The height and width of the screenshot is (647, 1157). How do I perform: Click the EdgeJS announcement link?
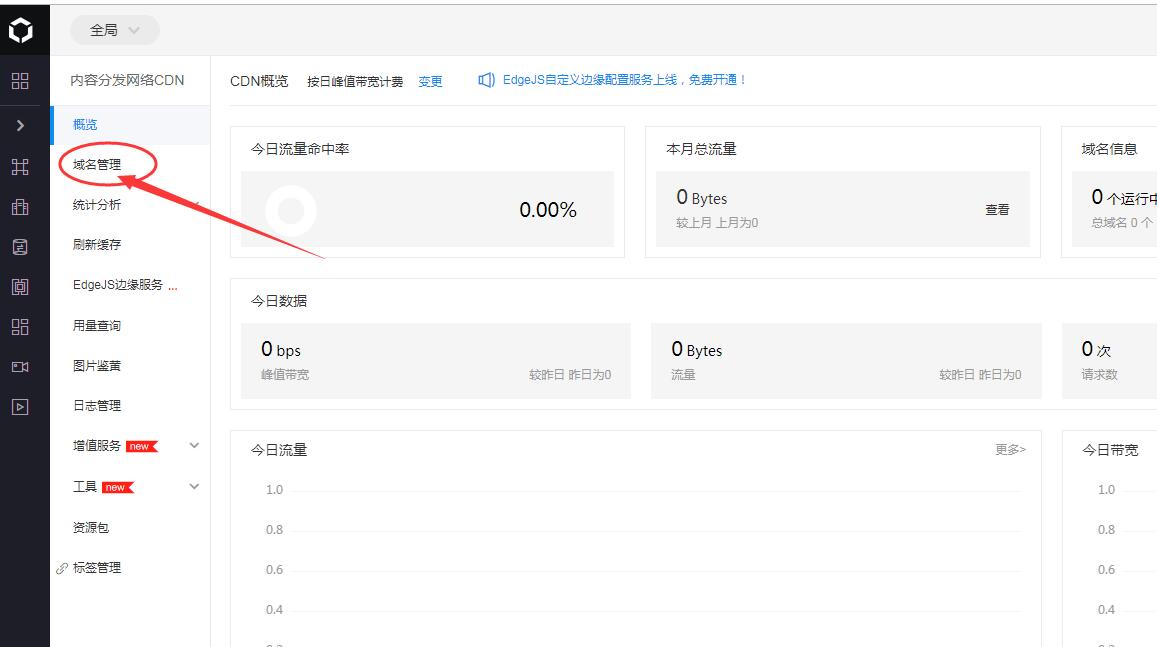point(624,80)
